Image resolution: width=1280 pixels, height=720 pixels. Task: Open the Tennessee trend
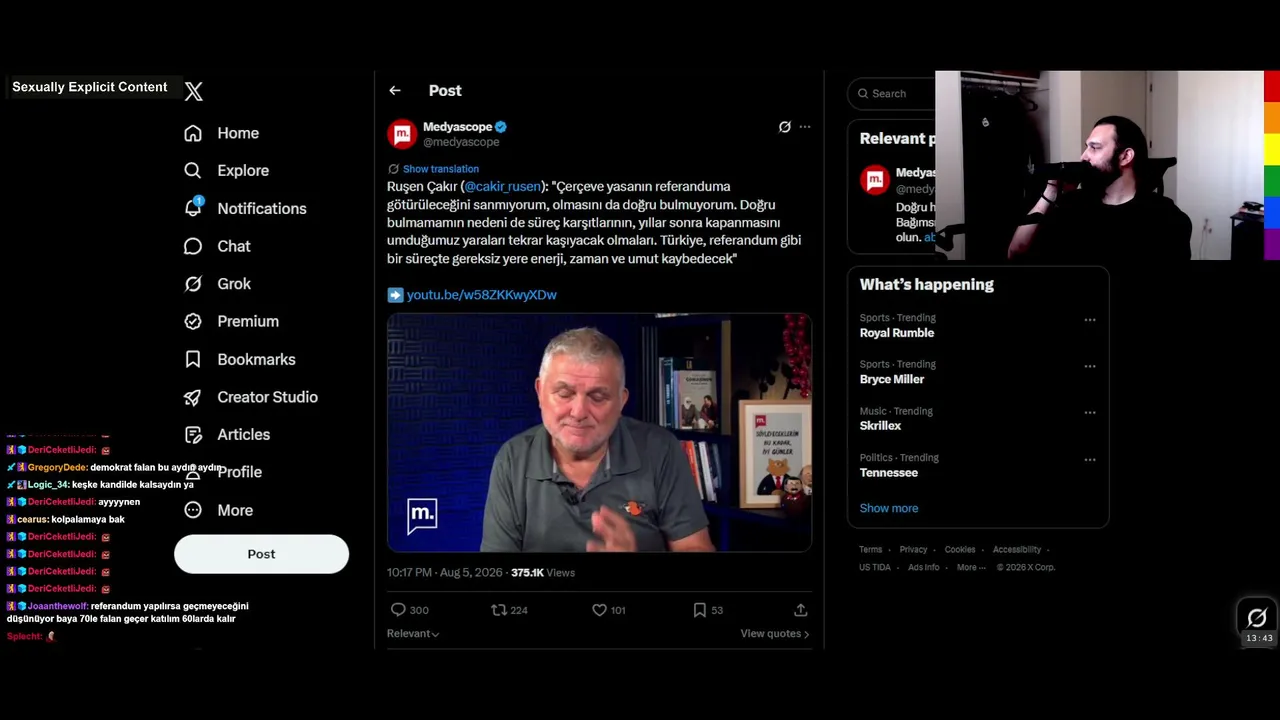tap(889, 473)
